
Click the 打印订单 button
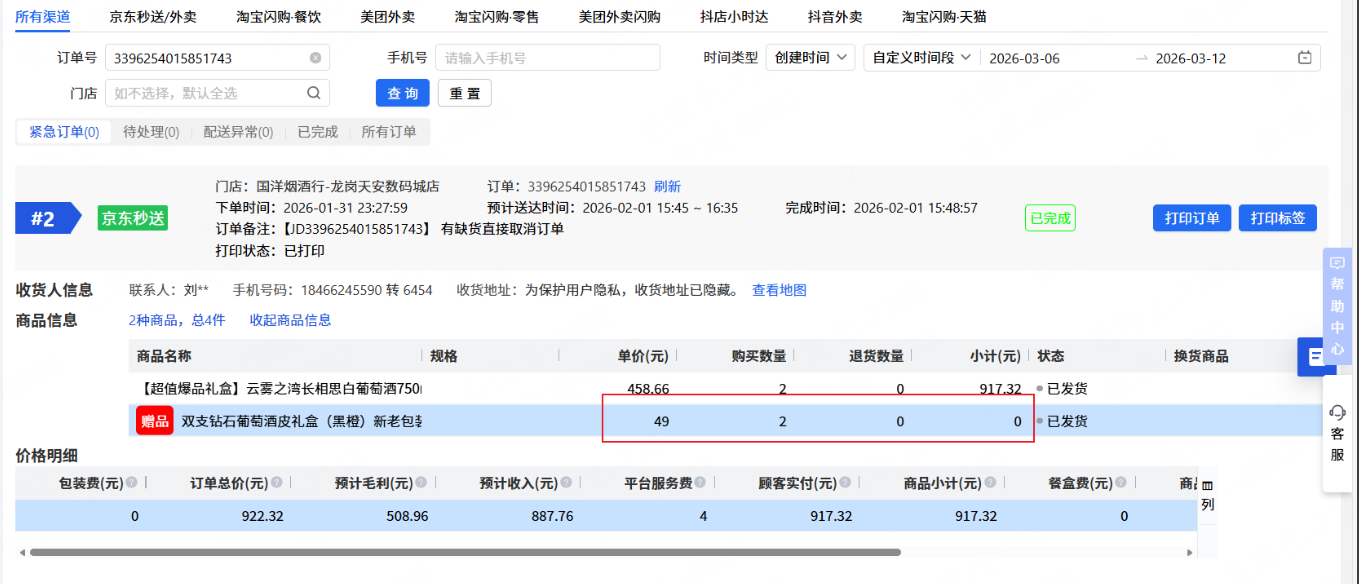[x=1192, y=218]
